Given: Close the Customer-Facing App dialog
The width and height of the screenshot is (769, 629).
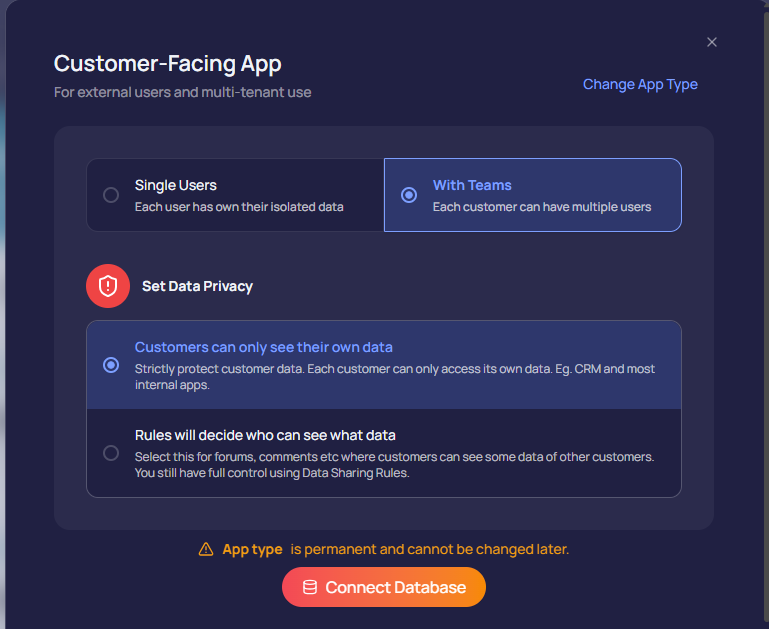Looking at the screenshot, I should coord(712,42).
